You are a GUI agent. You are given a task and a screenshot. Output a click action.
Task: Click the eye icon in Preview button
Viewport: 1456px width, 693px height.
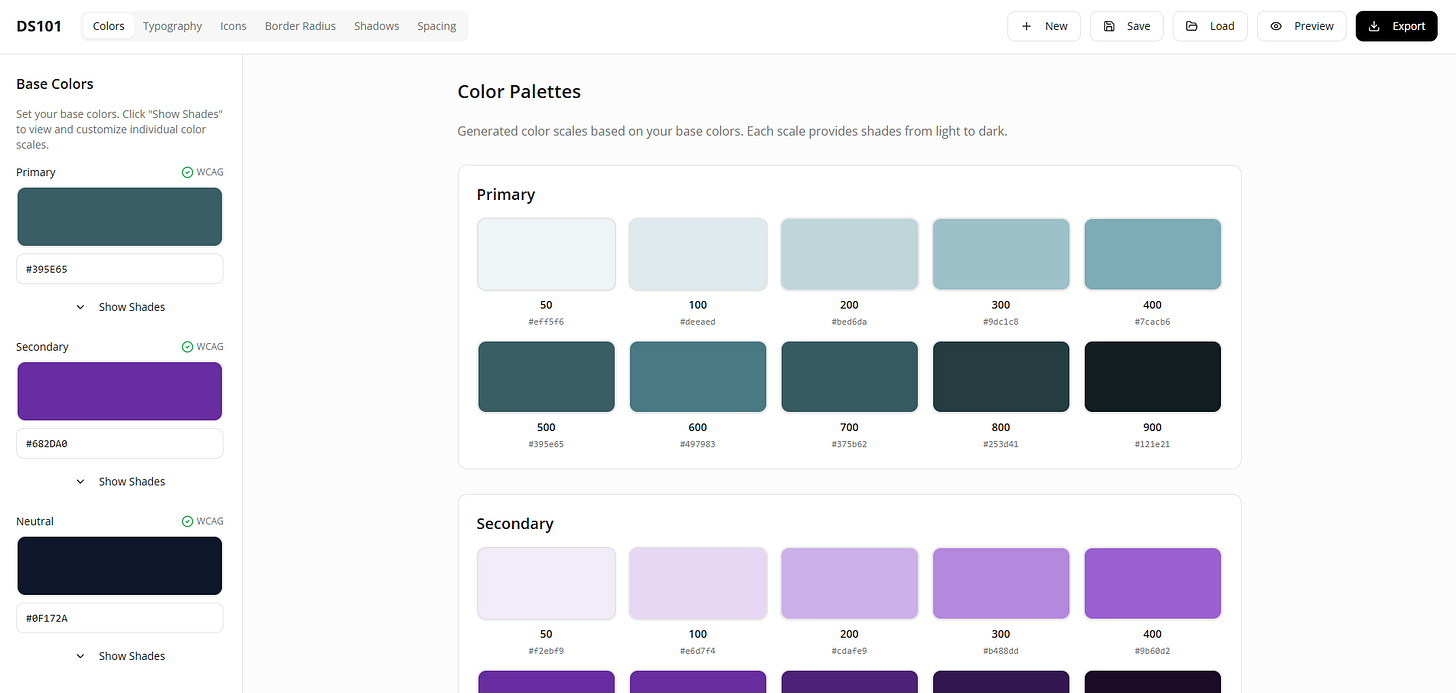pos(1276,26)
